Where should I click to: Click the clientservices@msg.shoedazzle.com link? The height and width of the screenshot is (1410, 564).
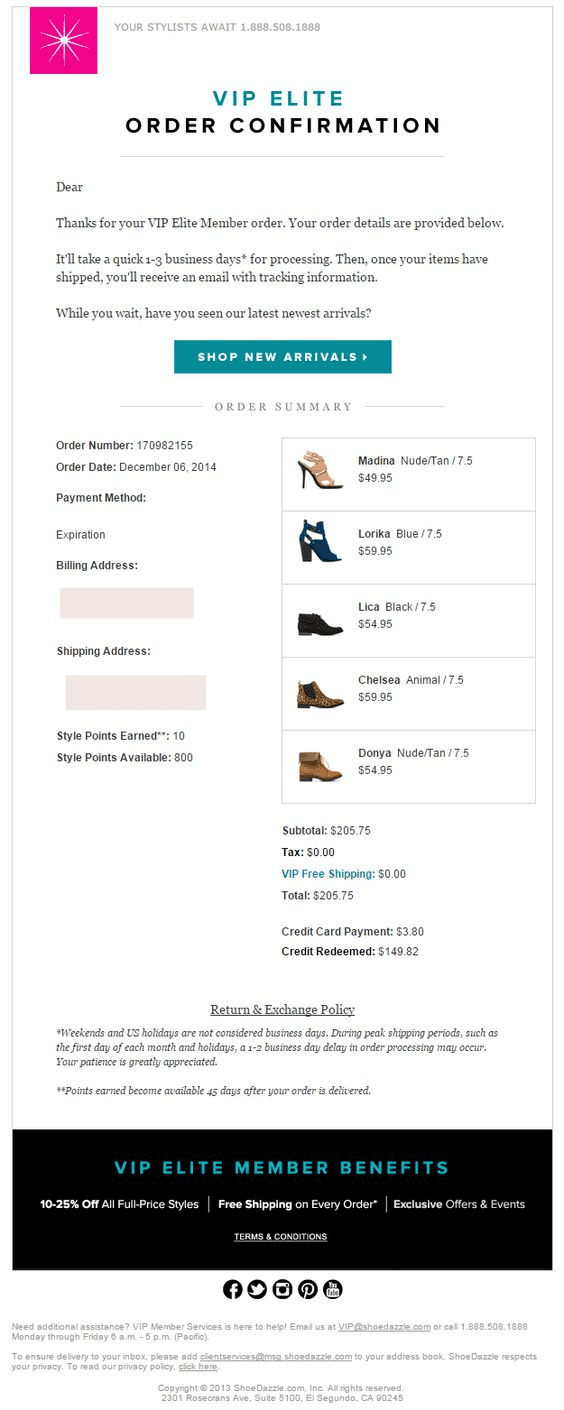[x=276, y=1356]
